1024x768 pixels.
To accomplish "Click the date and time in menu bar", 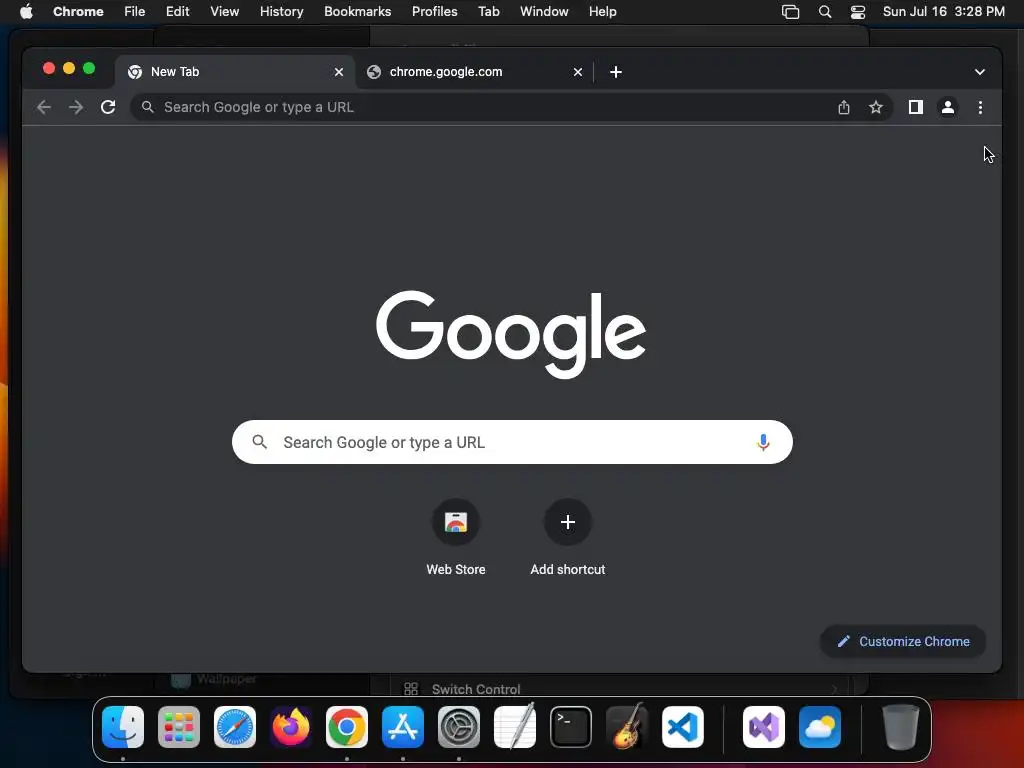I will 944,12.
